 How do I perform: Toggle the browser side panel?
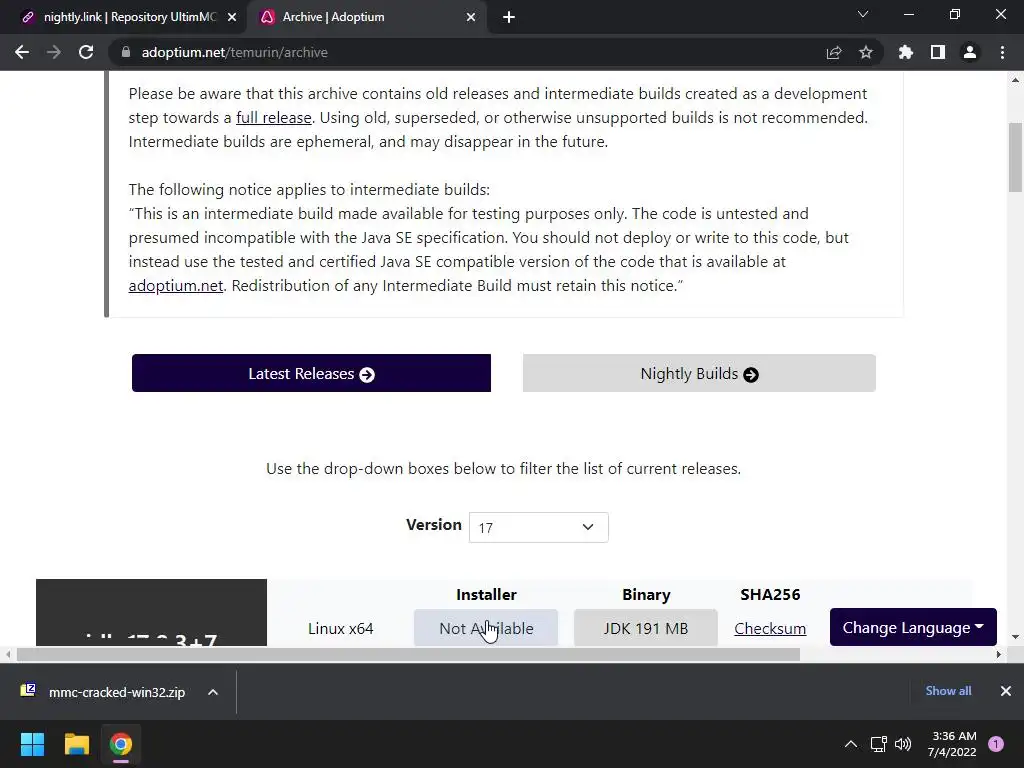[938, 52]
